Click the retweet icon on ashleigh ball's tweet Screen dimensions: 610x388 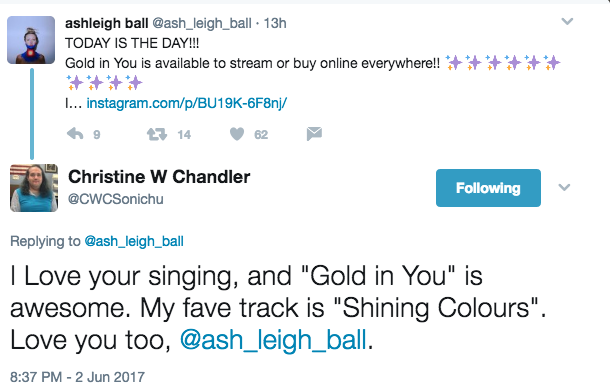tap(156, 135)
